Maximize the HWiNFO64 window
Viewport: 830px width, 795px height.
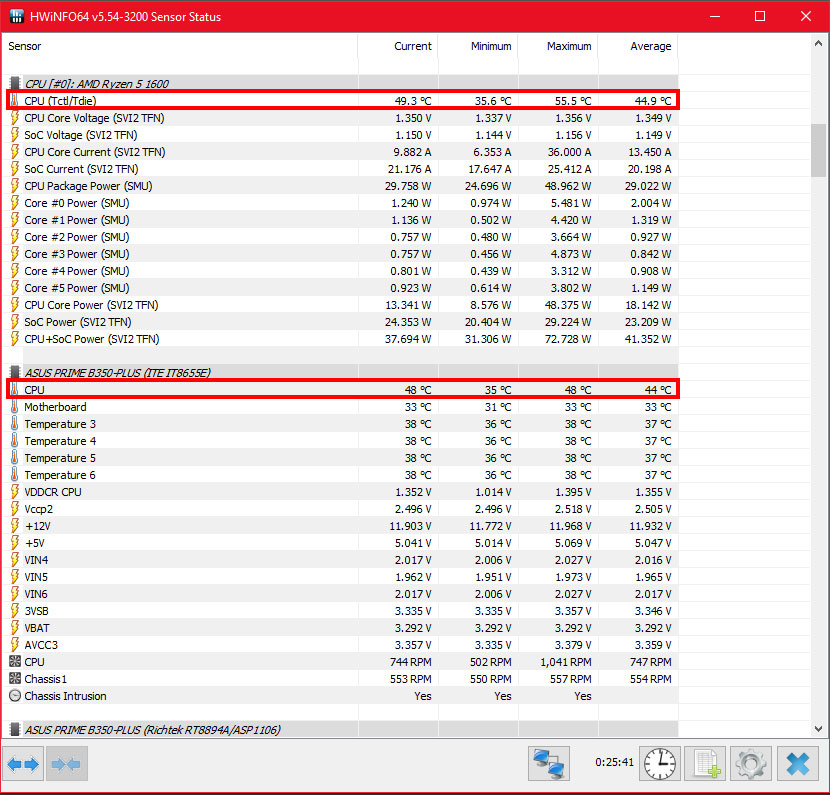[760, 16]
